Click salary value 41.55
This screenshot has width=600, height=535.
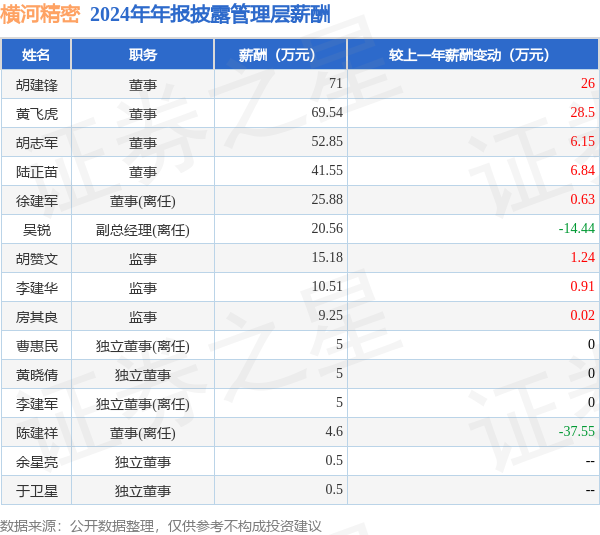pos(327,170)
